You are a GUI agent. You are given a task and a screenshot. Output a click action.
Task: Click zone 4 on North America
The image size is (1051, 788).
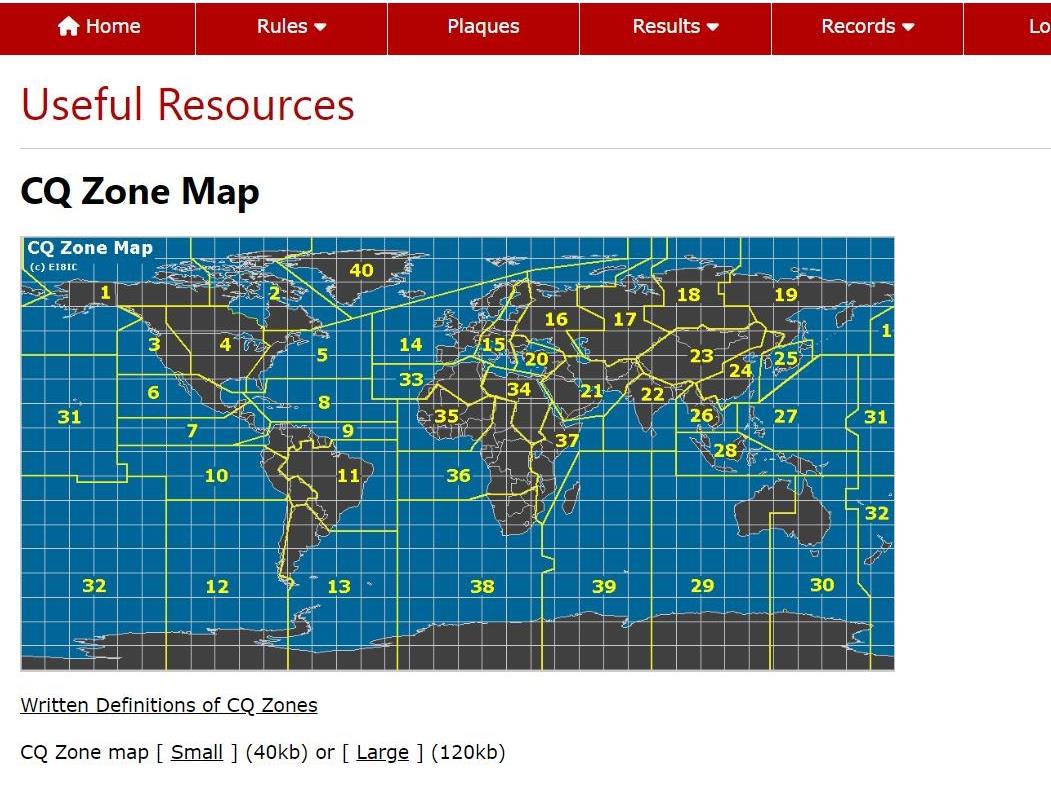[x=225, y=345]
